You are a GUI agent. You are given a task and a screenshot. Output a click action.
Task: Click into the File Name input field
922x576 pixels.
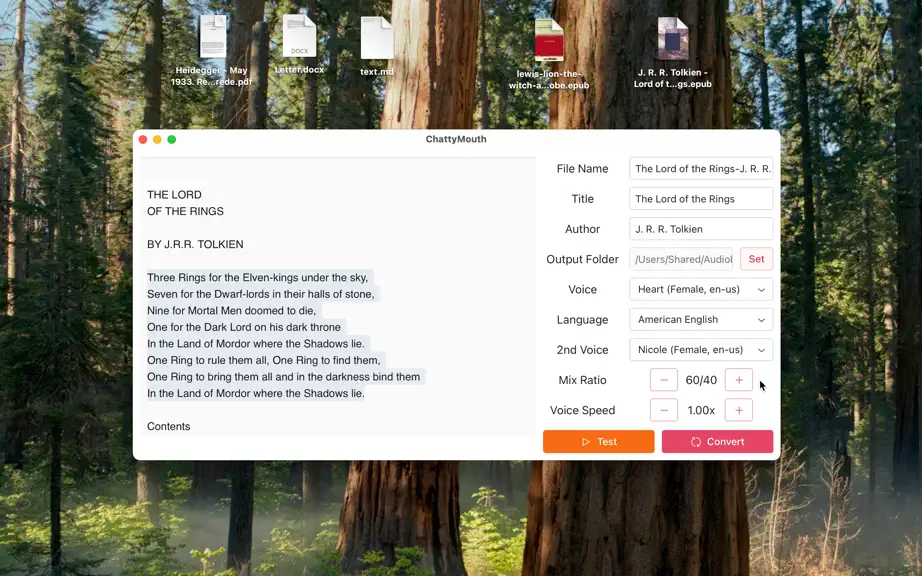tap(701, 169)
